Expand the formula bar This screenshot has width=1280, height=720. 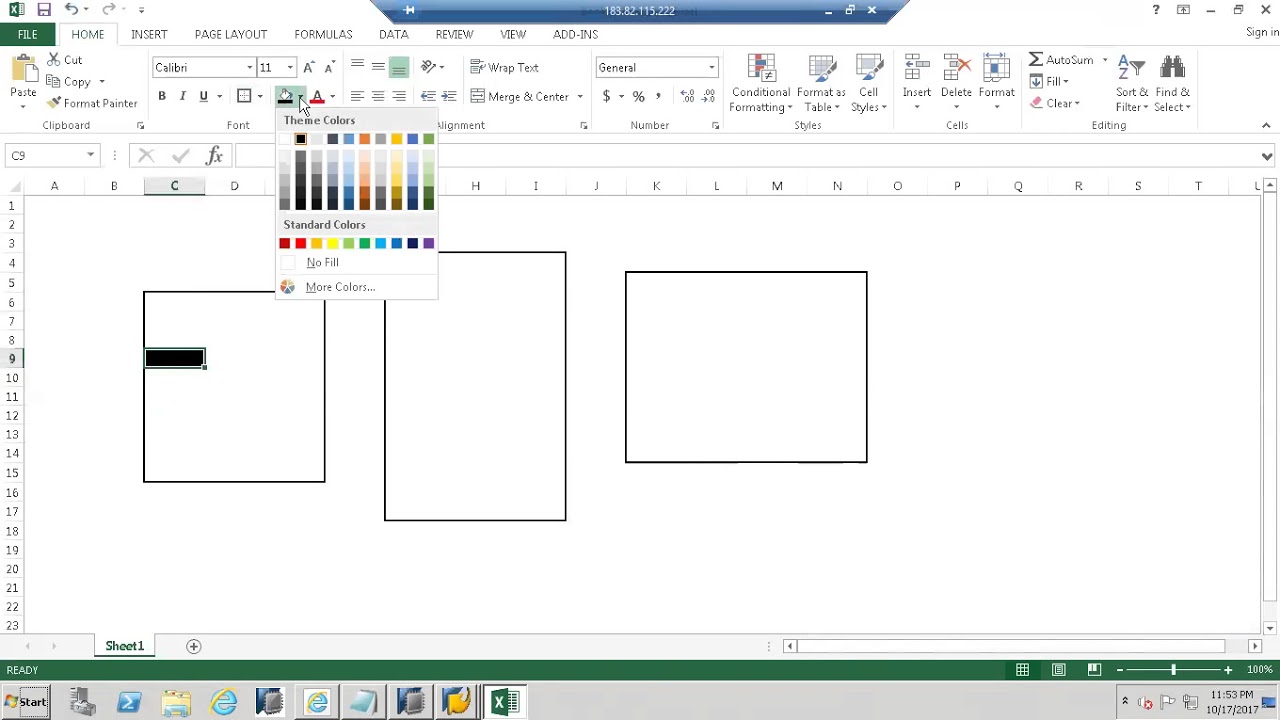[x=1266, y=156]
